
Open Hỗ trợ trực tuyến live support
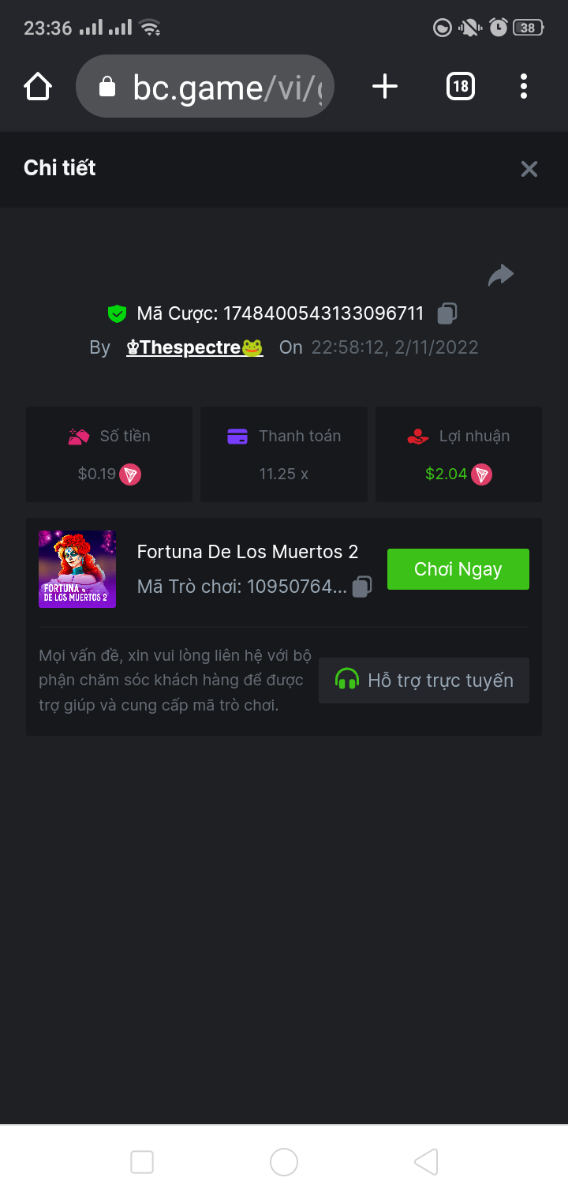click(424, 680)
